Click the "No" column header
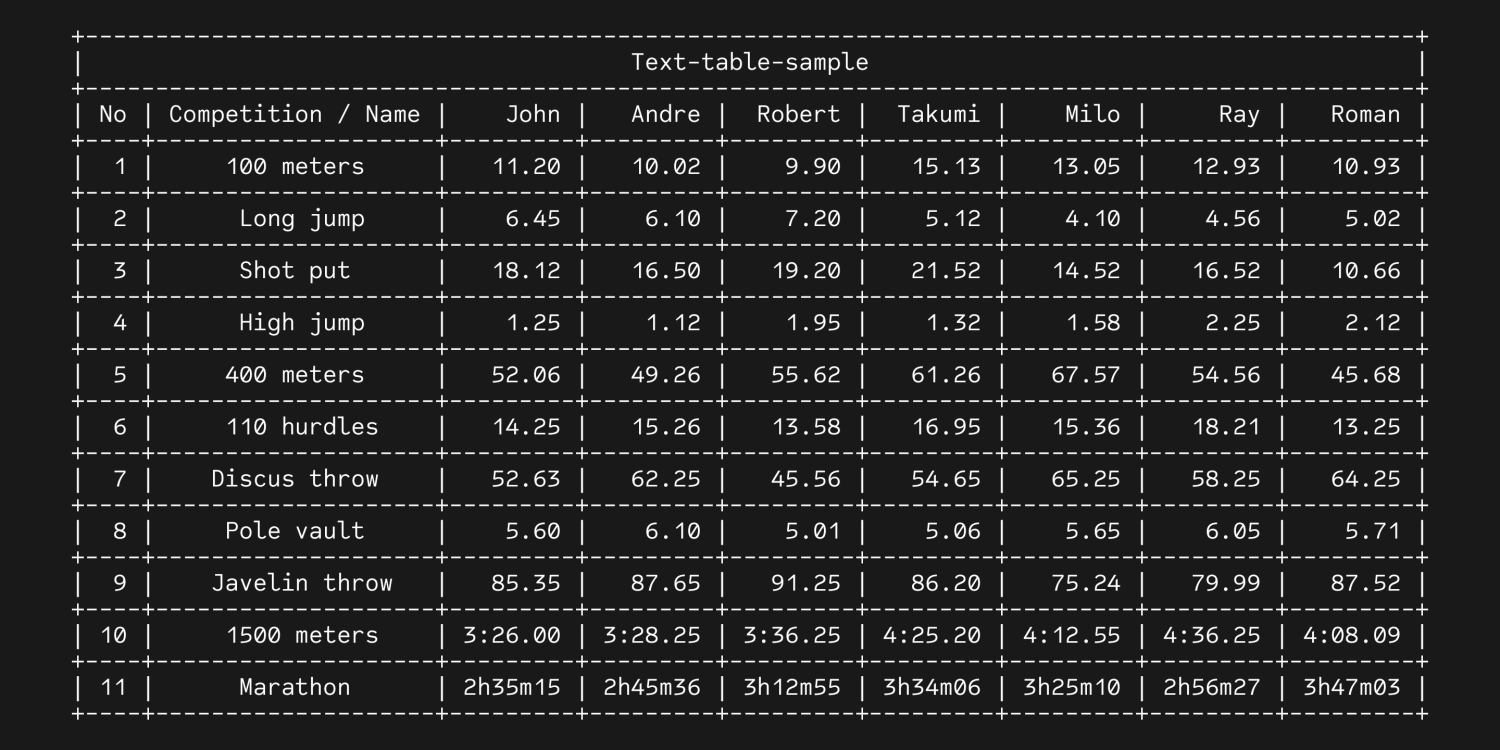The image size is (1500, 750). tap(113, 114)
